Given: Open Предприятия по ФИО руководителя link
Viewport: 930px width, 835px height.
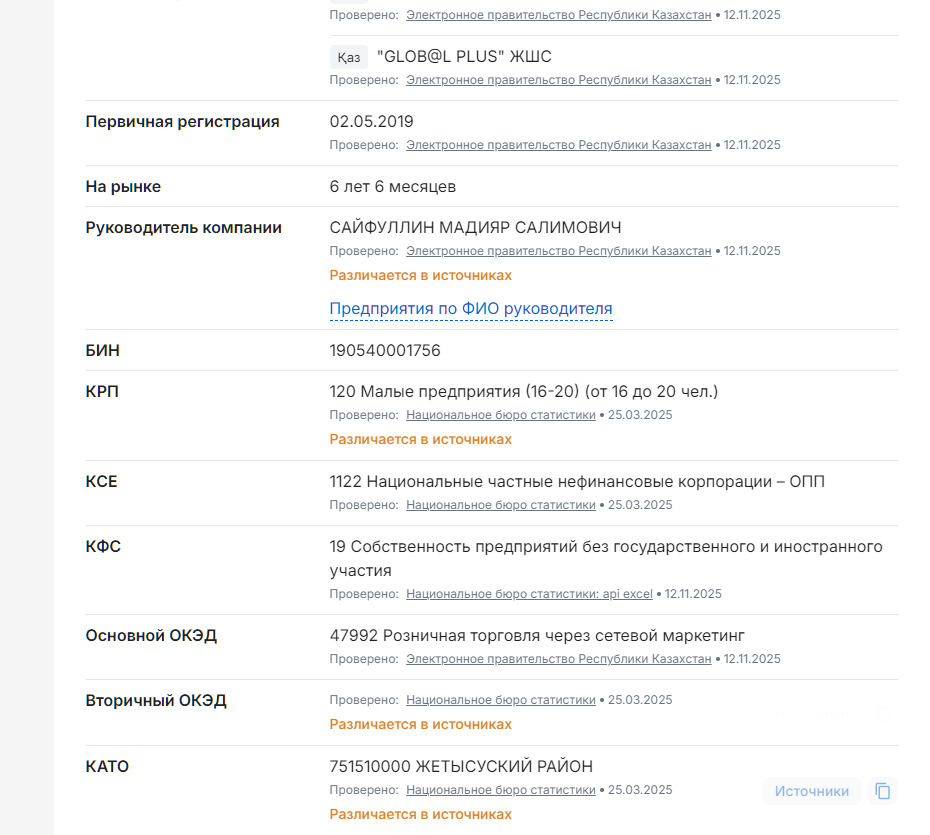Looking at the screenshot, I should 471,309.
